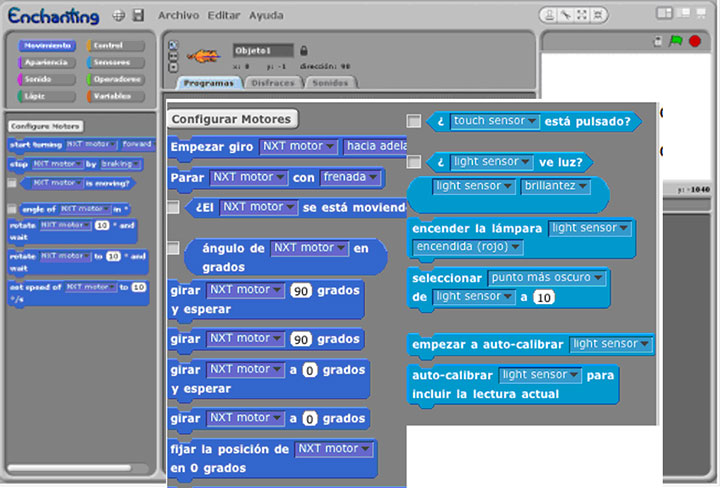Open the Archivo menu
The height and width of the screenshot is (488, 720).
tap(180, 16)
